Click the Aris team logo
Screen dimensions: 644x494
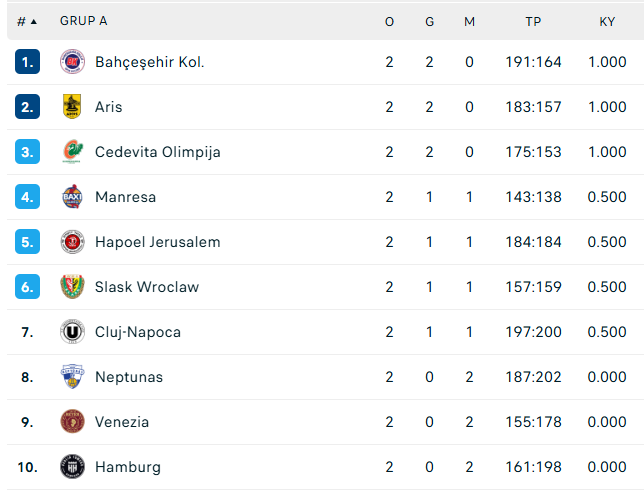[x=72, y=107]
